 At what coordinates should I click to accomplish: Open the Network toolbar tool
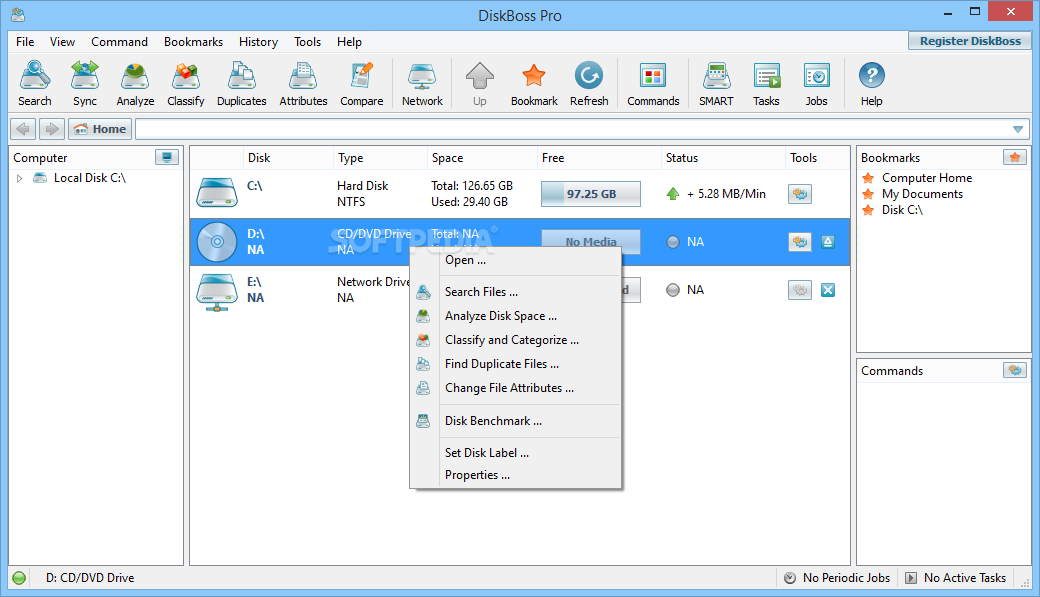[x=422, y=84]
